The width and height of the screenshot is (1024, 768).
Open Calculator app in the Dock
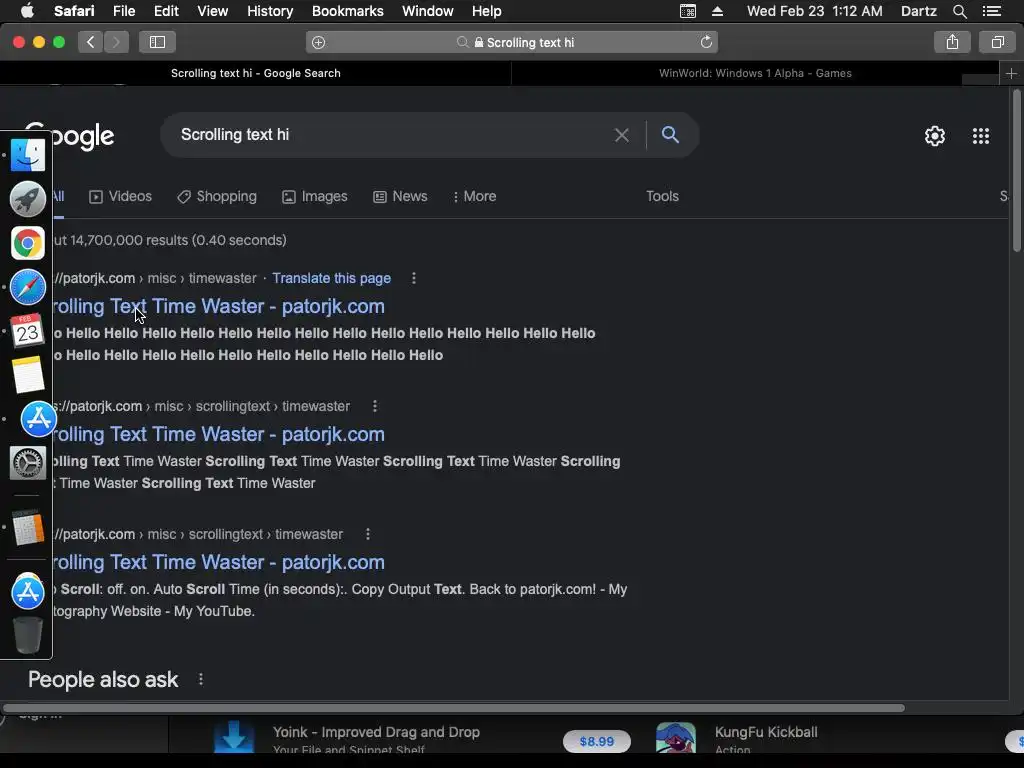pos(27,528)
